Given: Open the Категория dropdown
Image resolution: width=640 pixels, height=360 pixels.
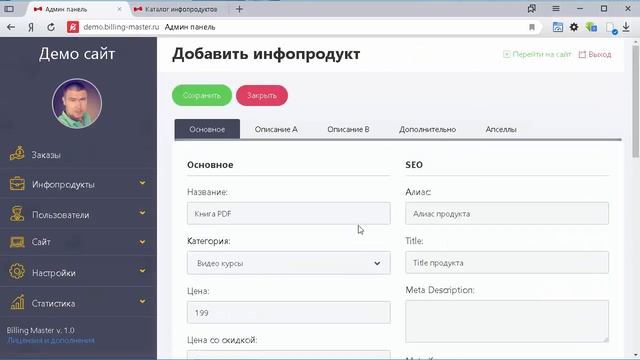Looking at the screenshot, I should point(289,263).
